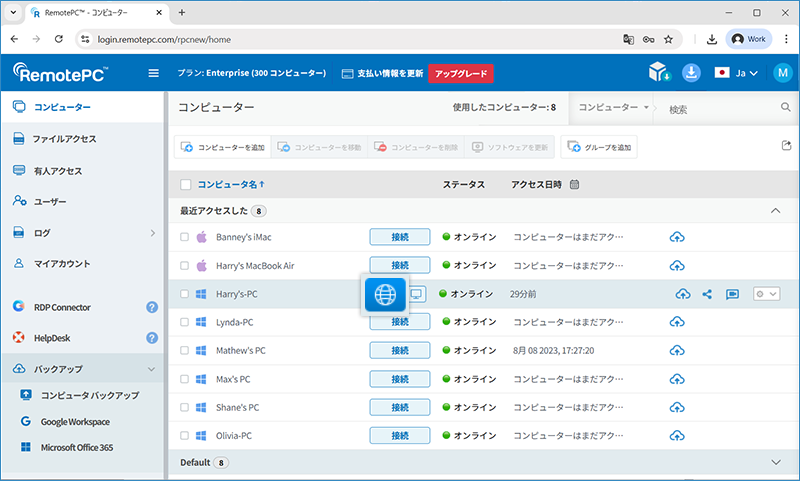Image resolution: width=800 pixels, height=481 pixels.
Task: Expand the ログ sidebar submenu arrow
Action: 152,233
